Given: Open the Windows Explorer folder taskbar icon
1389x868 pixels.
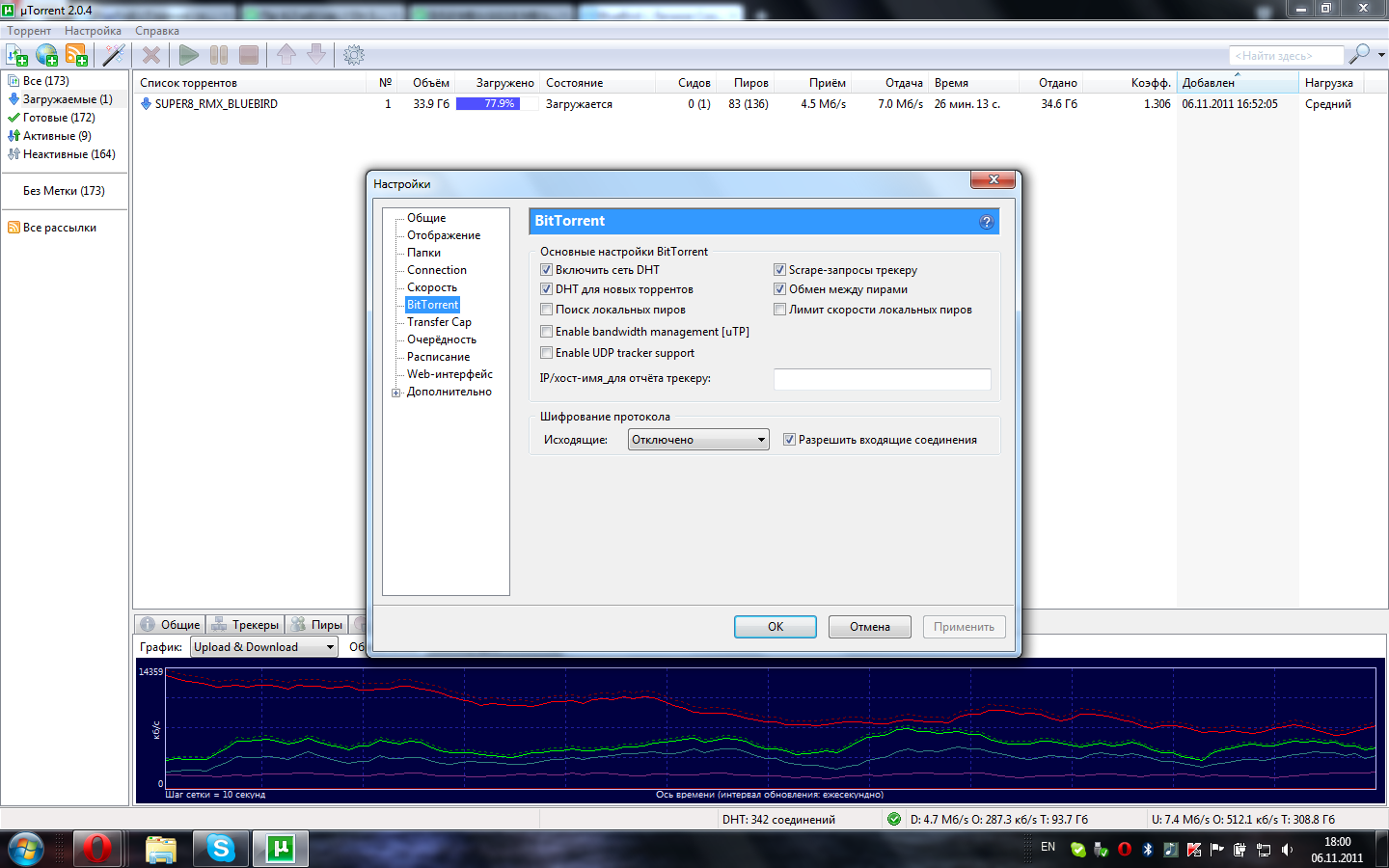Looking at the screenshot, I should [x=161, y=849].
